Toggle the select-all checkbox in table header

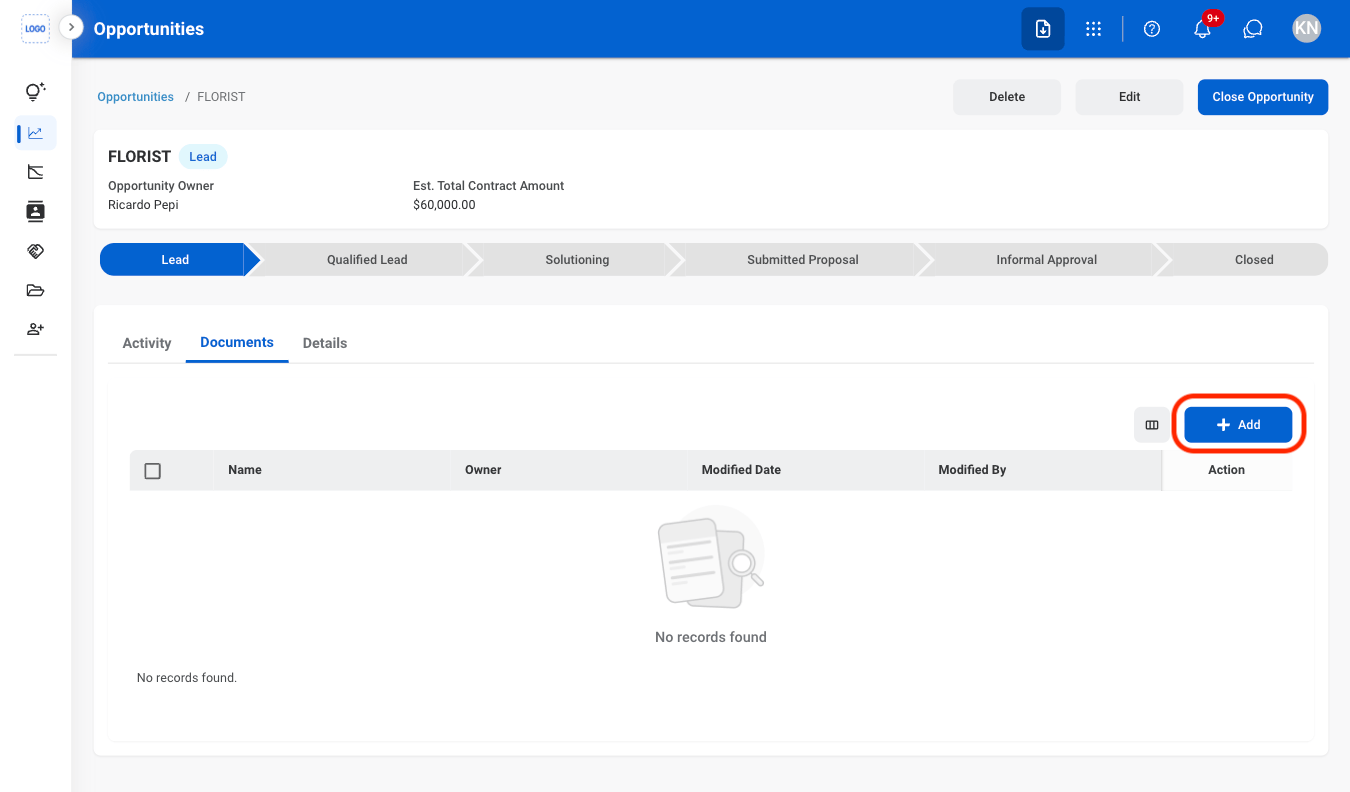pos(153,471)
